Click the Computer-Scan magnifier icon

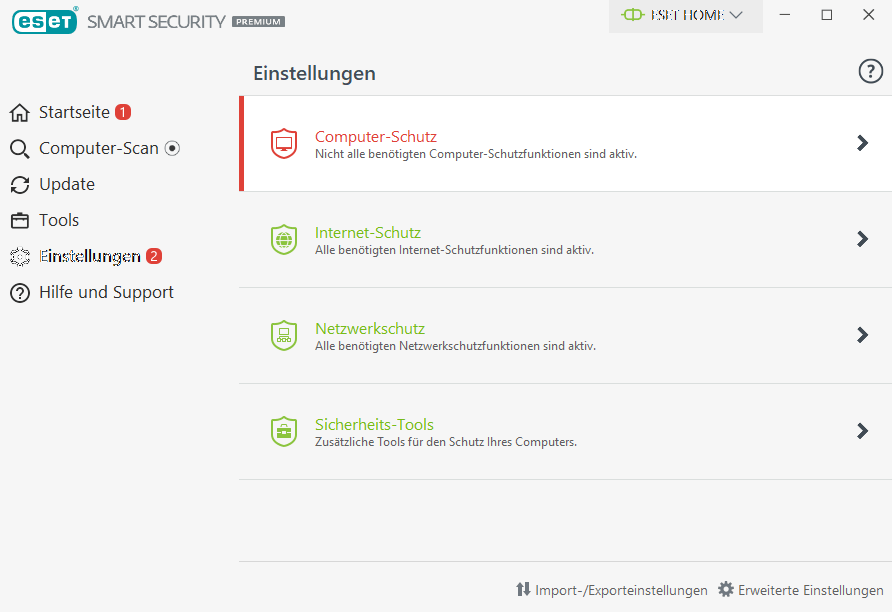[x=20, y=148]
